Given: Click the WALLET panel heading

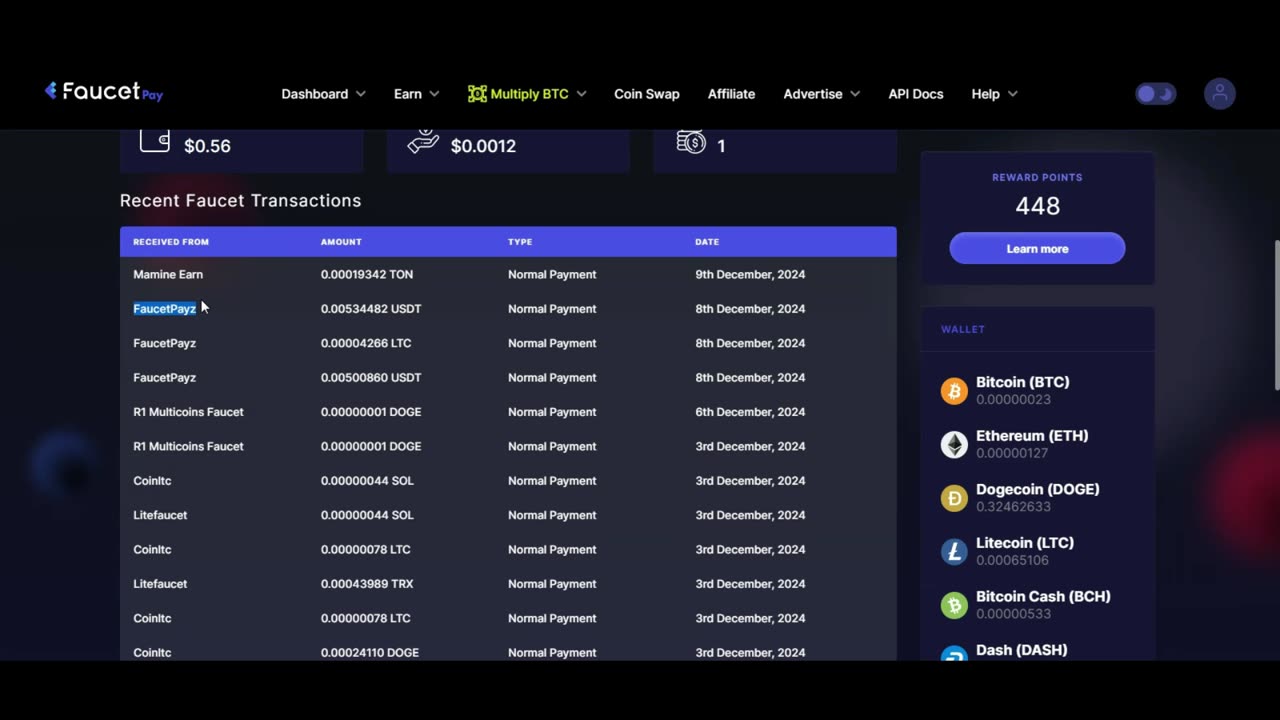Looking at the screenshot, I should [963, 329].
